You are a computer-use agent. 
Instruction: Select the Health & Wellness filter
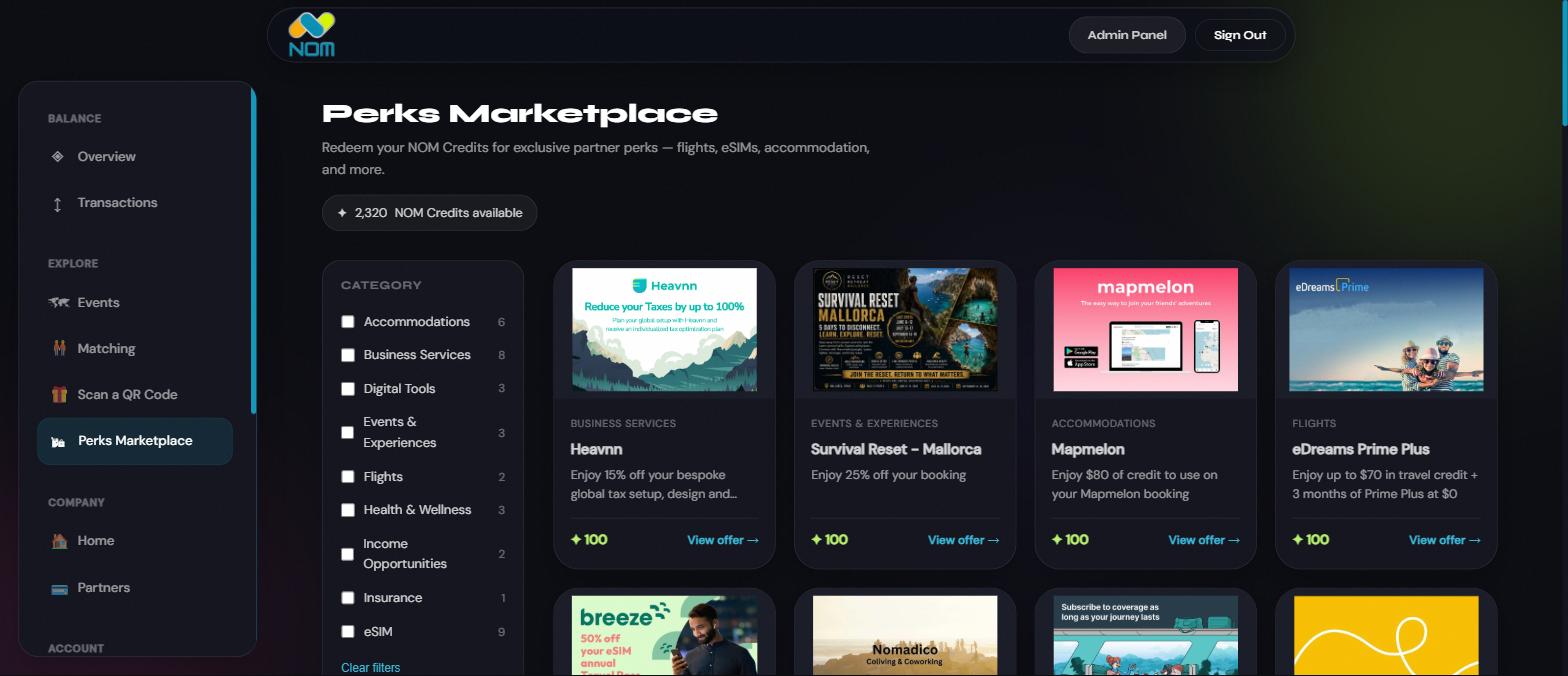pyautogui.click(x=348, y=510)
